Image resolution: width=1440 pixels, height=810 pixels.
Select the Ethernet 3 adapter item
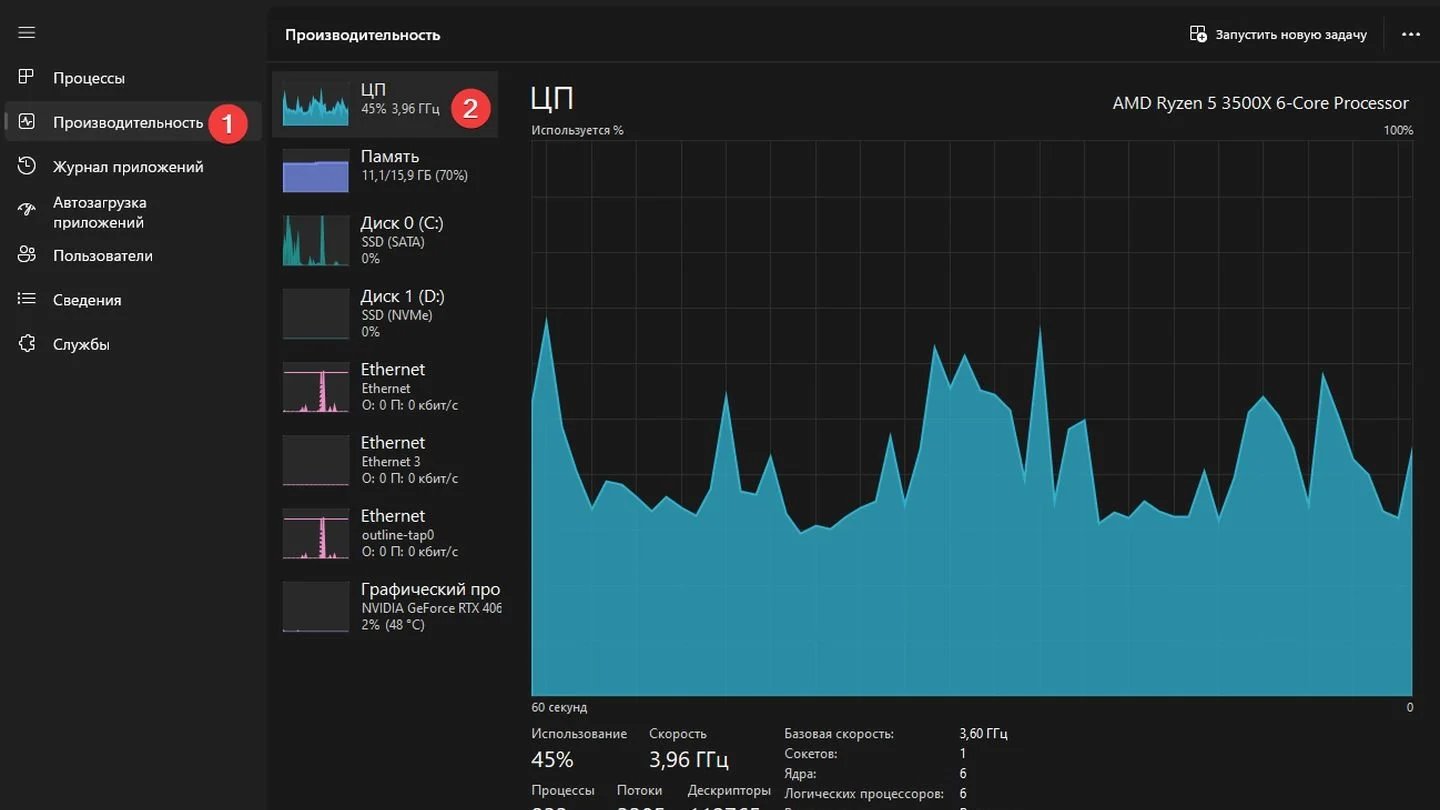[x=385, y=460]
